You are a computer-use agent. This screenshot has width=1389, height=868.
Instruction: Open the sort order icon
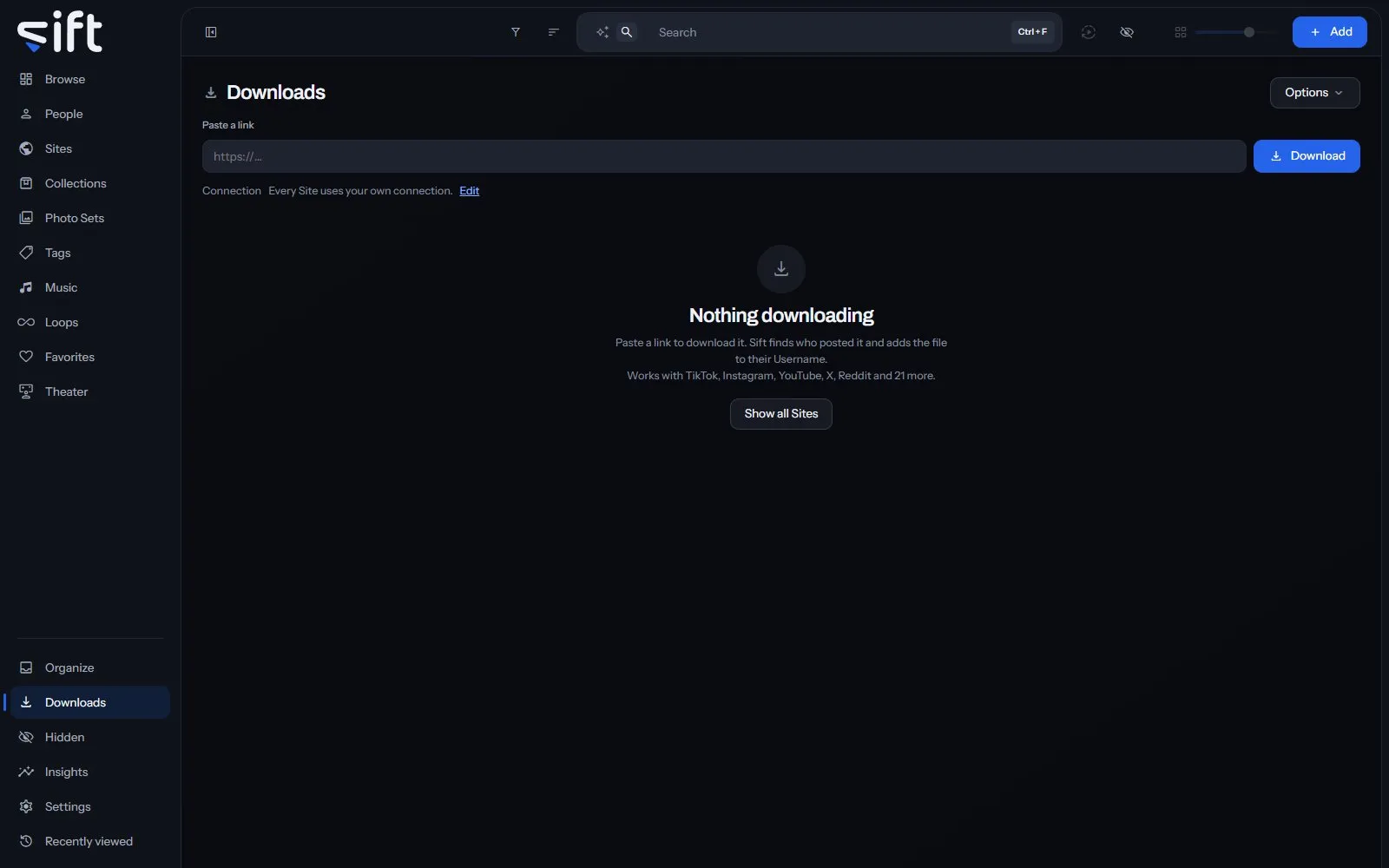[553, 32]
